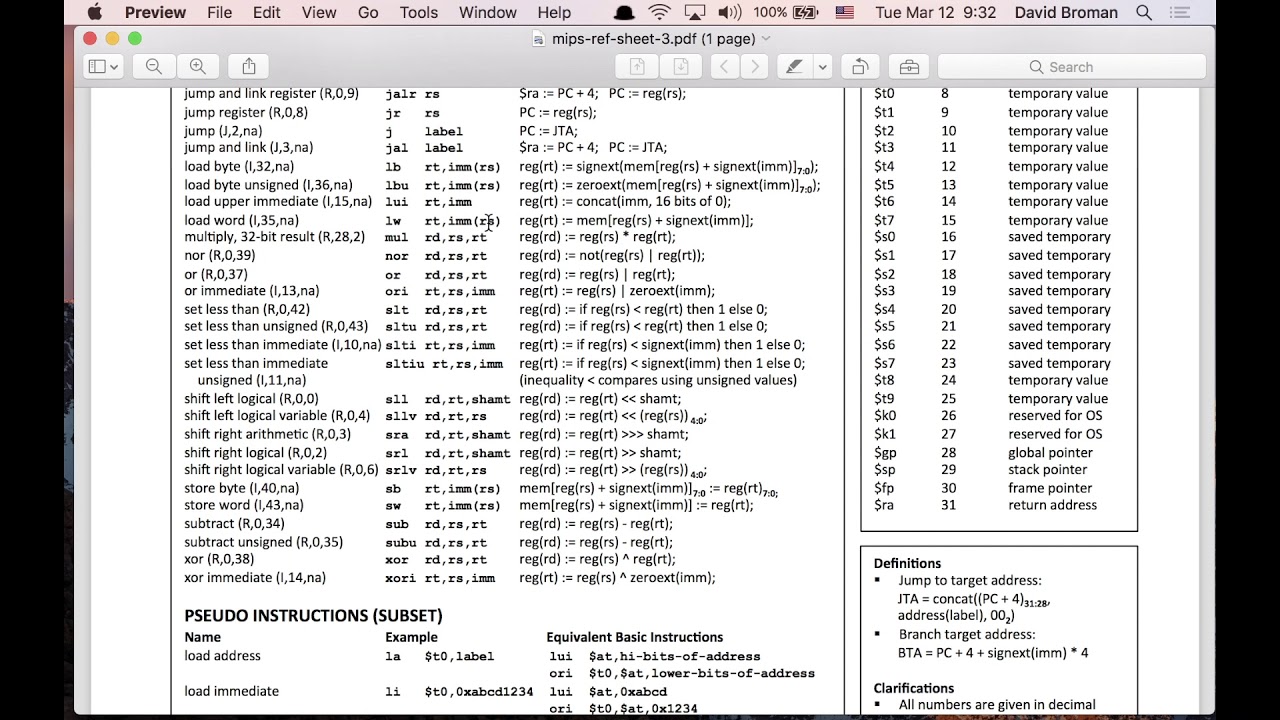Click the 'Equivalent Basic Instructions' column header
This screenshot has width=1280, height=720.
[x=634, y=637]
